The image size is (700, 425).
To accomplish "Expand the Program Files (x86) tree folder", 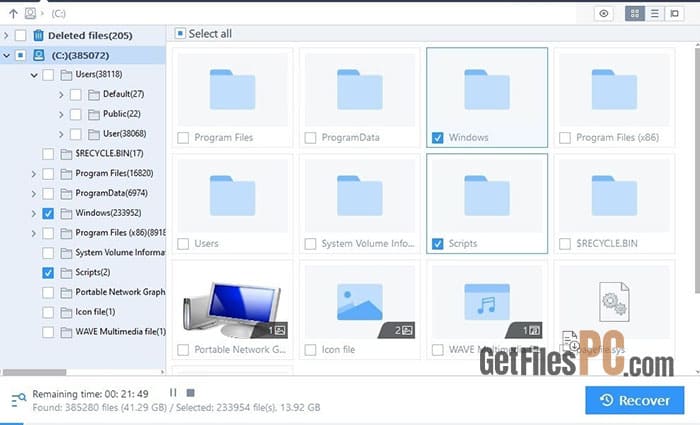I will 33,233.
